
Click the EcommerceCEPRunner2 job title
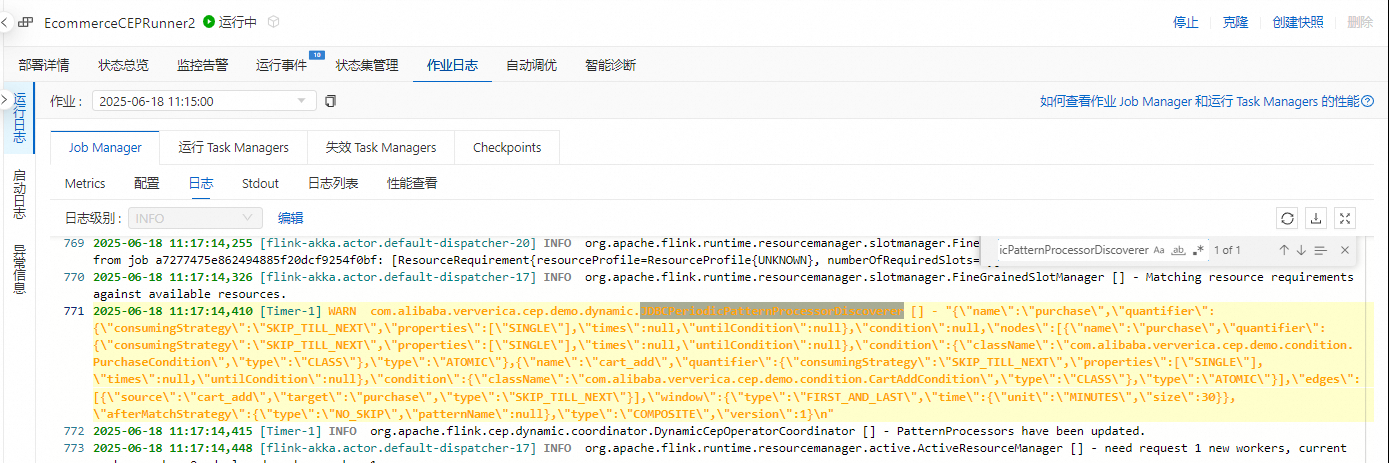click(120, 22)
